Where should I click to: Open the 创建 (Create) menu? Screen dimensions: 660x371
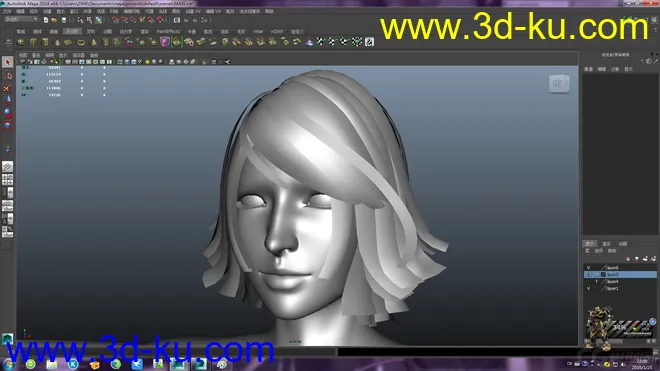coord(47,11)
